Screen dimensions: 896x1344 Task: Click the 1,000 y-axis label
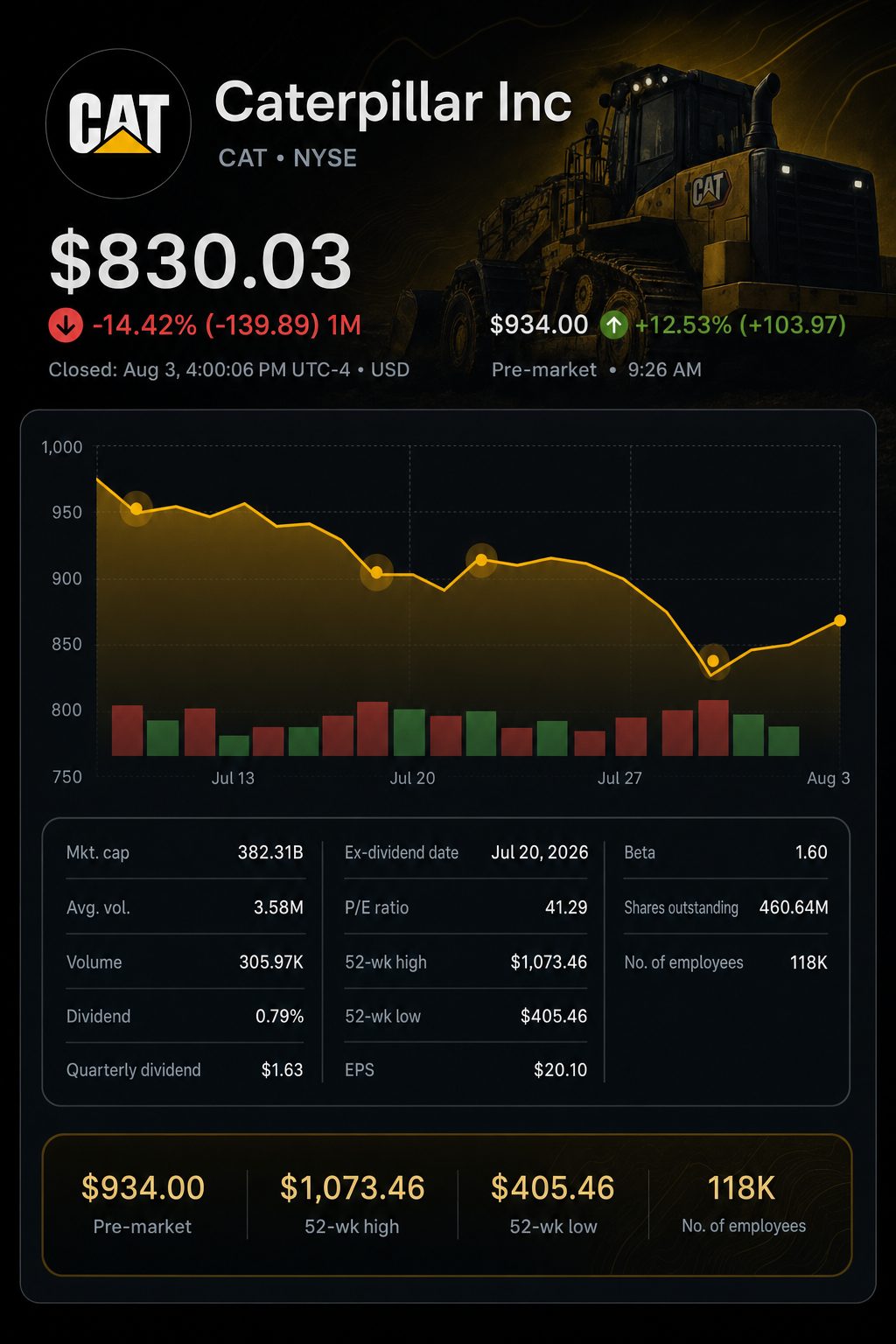(62, 447)
